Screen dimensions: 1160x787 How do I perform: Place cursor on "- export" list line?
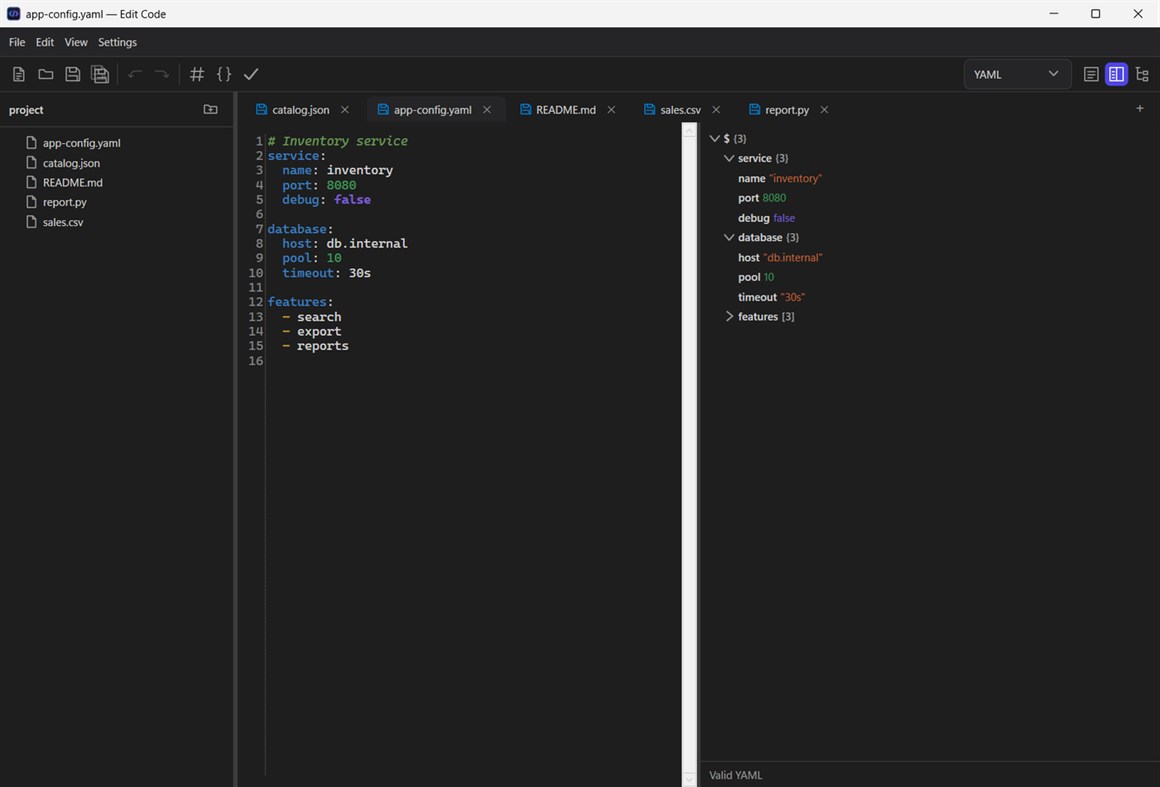pos(311,331)
